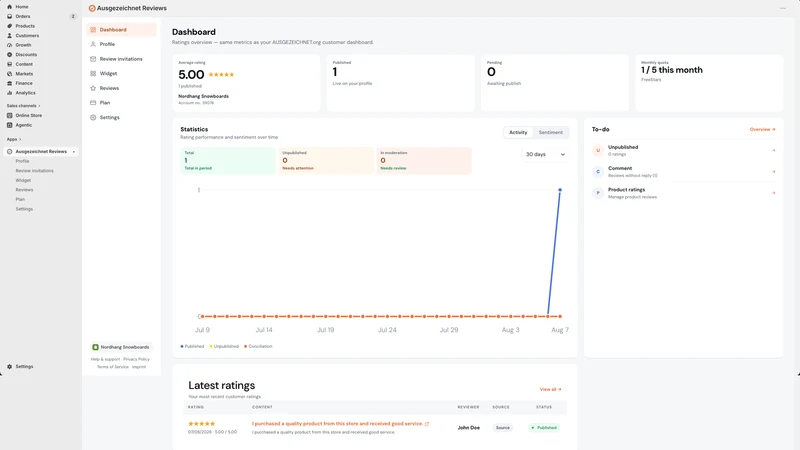Open the three-dot menu at top right

(x=783, y=8)
